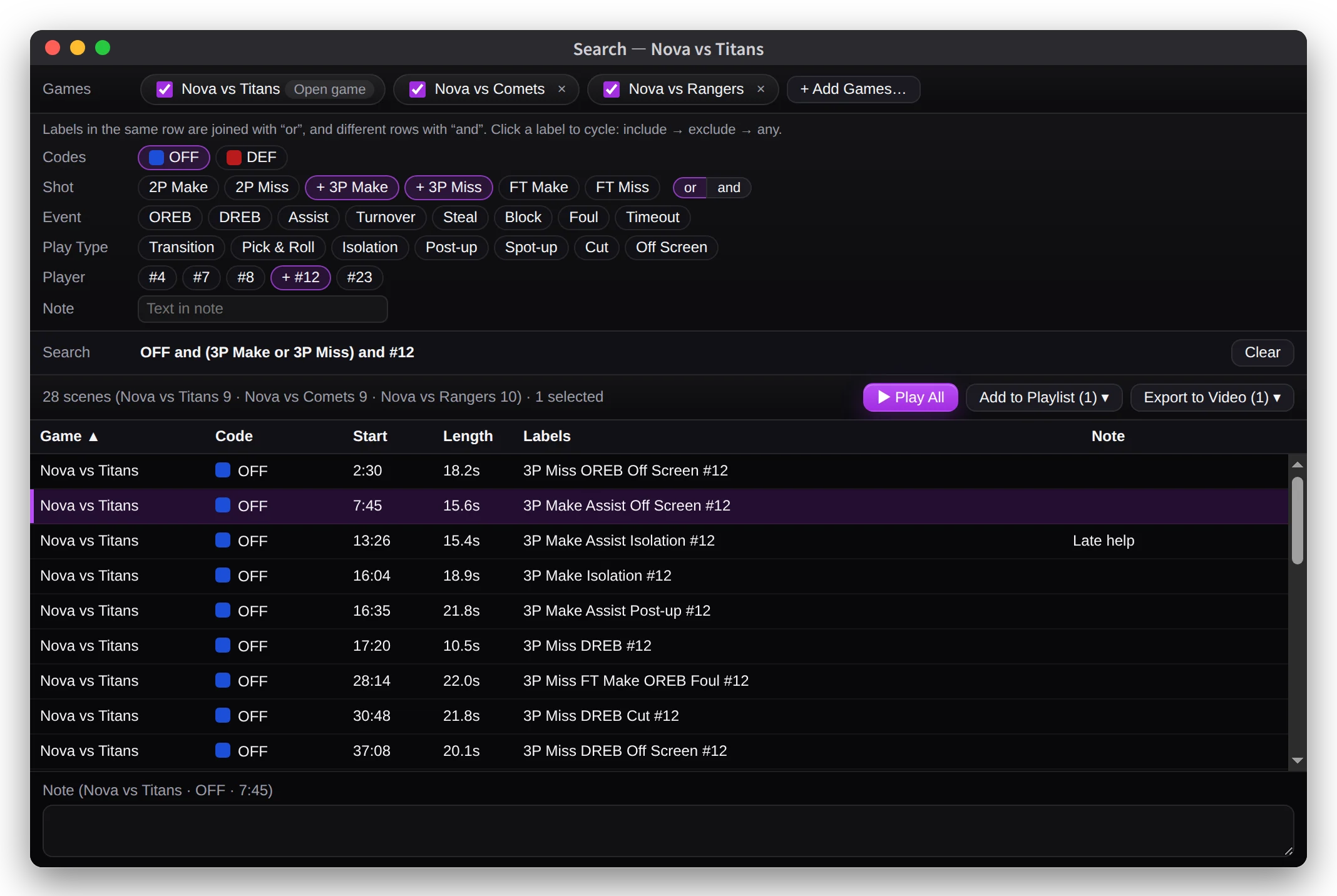1337x896 pixels.
Task: Click the blue OFF swatch in the 2:30 row
Action: (x=223, y=470)
